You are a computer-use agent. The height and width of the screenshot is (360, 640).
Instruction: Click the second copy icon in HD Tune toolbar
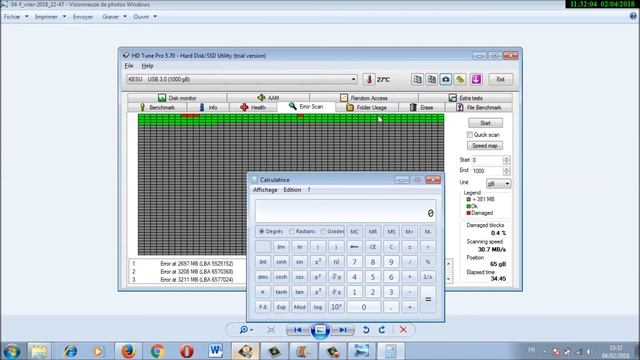(x=431, y=79)
